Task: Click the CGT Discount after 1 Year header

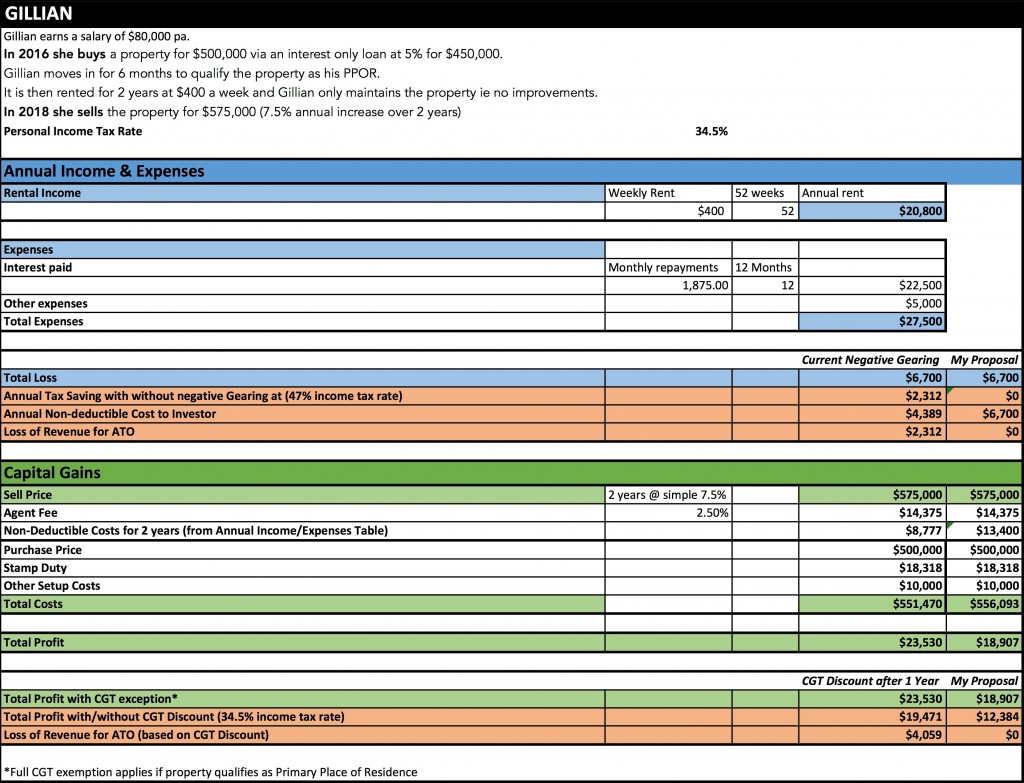Action: point(870,680)
